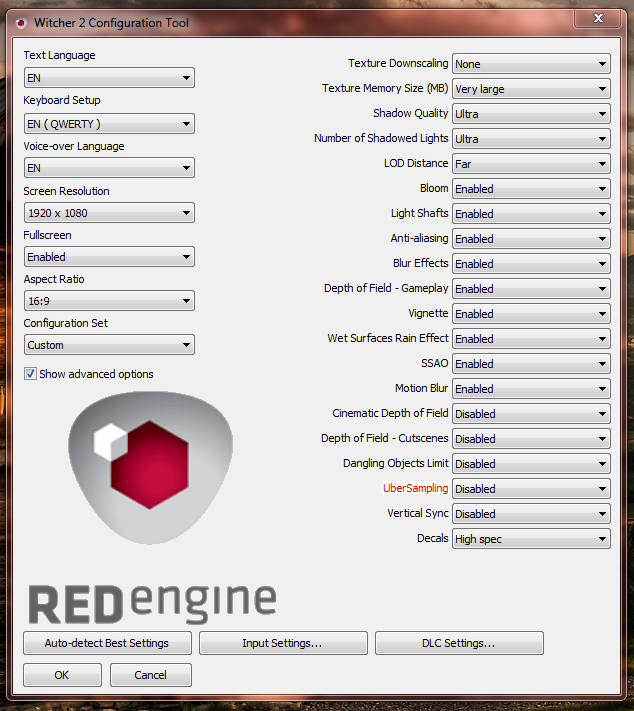Screen dimensions: 634x711
Task: Open Input Settings
Action: 283,643
